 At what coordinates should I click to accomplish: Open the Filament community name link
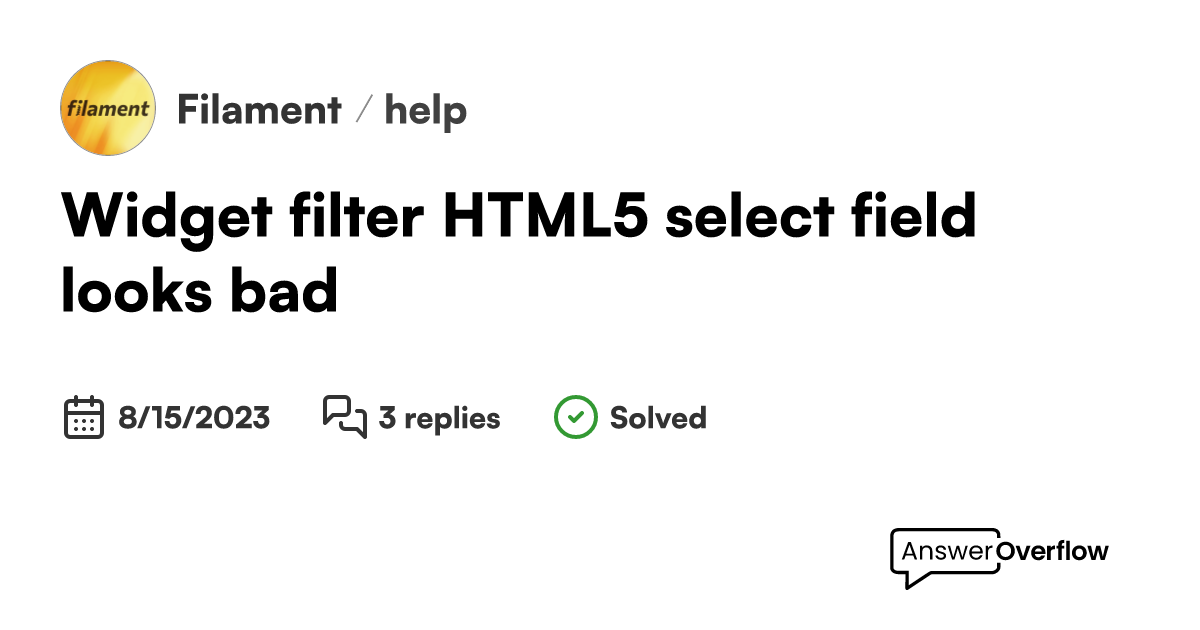[x=259, y=109]
